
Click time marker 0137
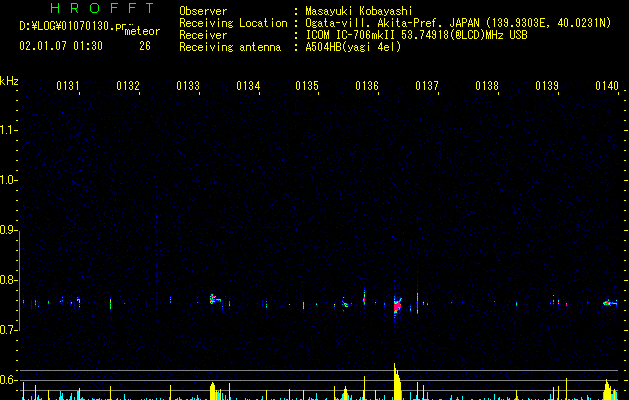(x=427, y=86)
